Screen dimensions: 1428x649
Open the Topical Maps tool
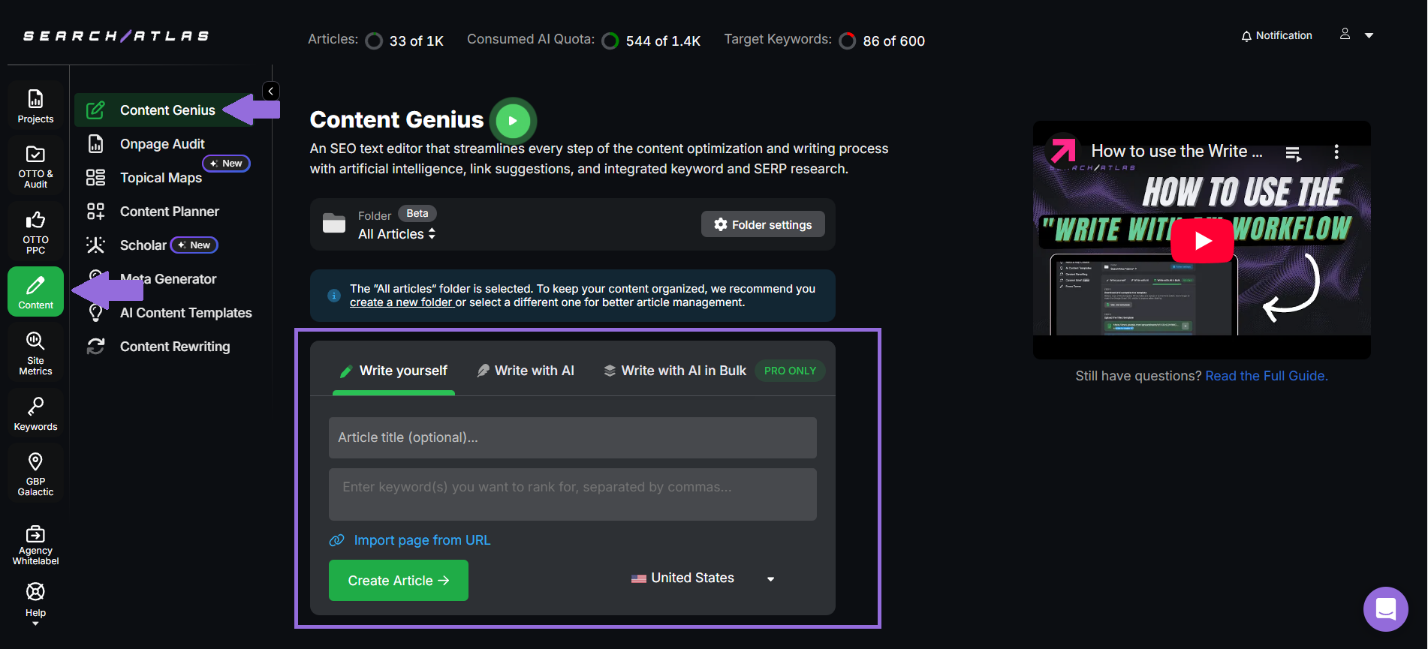tap(160, 177)
